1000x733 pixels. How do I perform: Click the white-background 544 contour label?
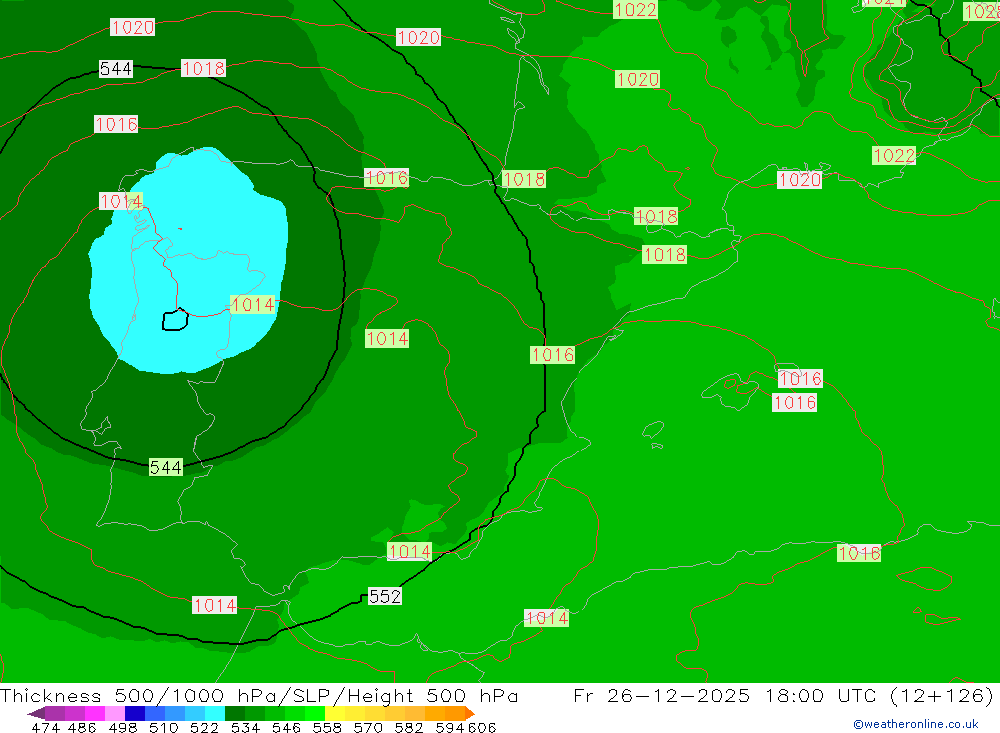pos(116,68)
